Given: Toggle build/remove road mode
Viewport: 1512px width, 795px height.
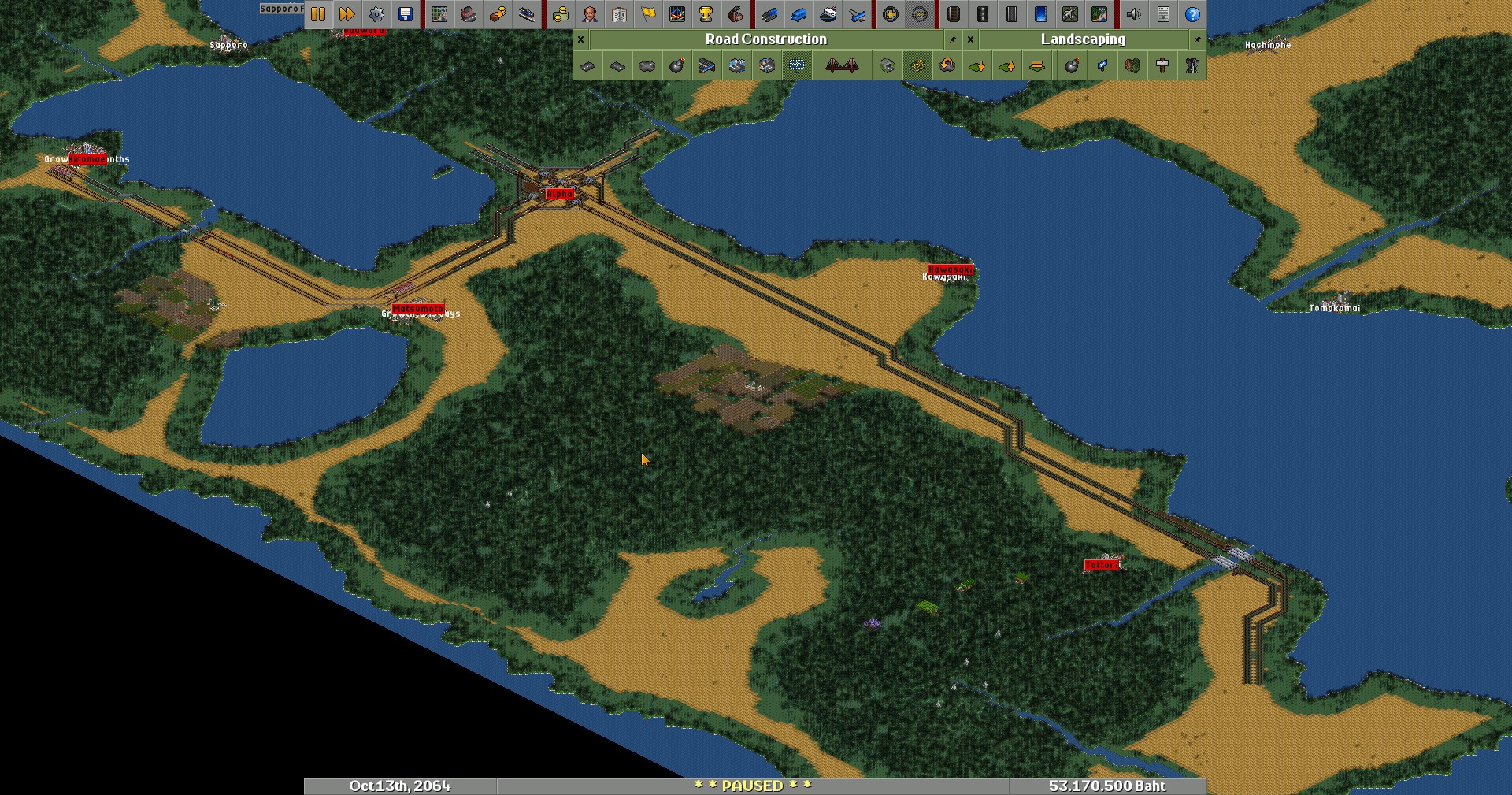Looking at the screenshot, I should pos(917,66).
